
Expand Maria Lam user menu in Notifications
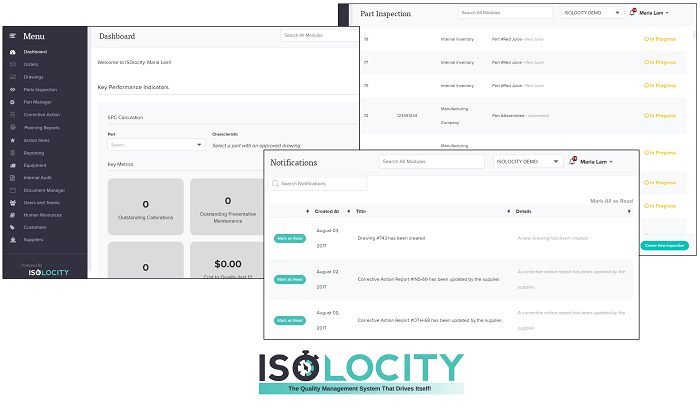click(597, 162)
